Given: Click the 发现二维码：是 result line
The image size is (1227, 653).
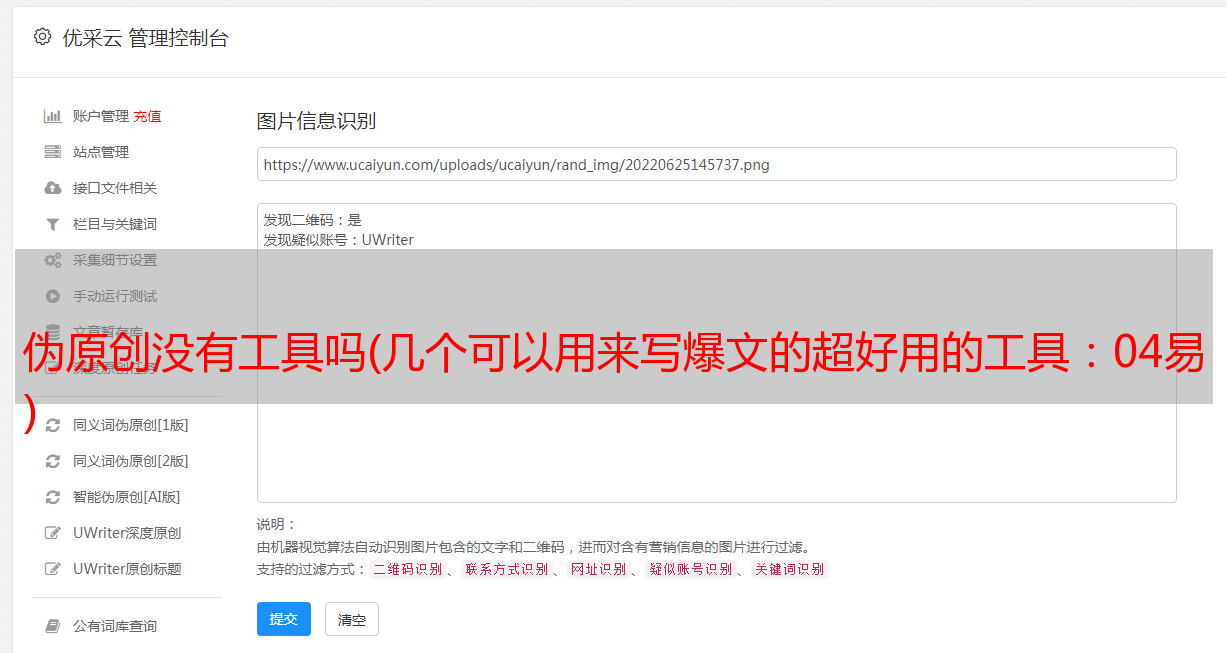Looking at the screenshot, I should click(313, 220).
